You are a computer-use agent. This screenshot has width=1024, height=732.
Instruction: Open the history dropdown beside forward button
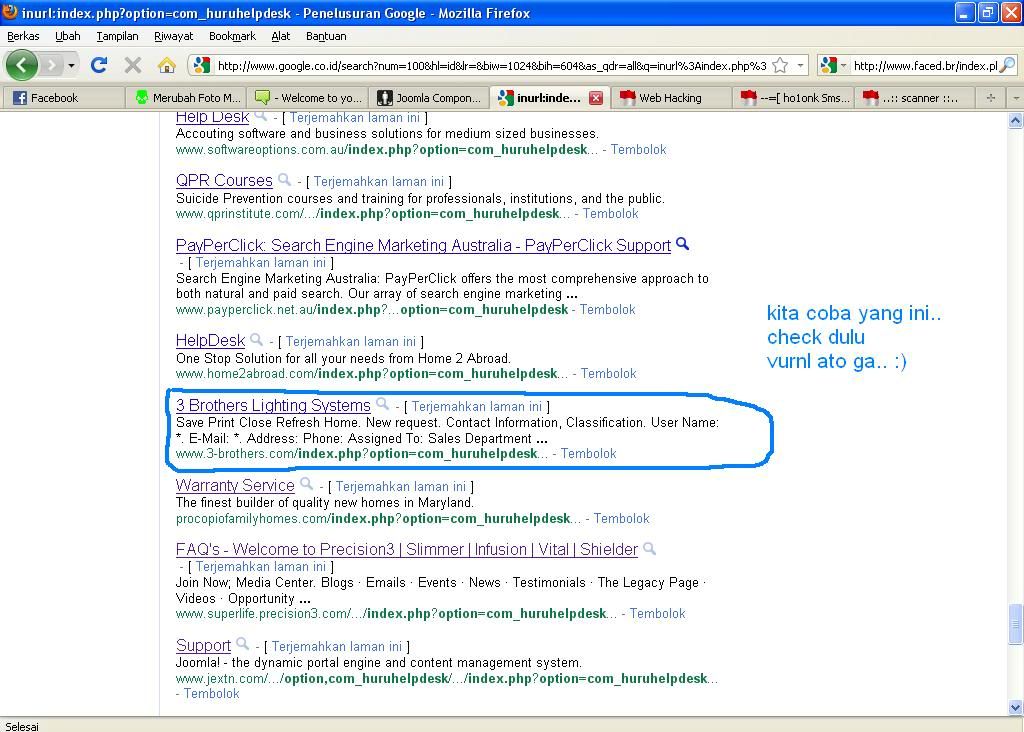tap(71, 66)
